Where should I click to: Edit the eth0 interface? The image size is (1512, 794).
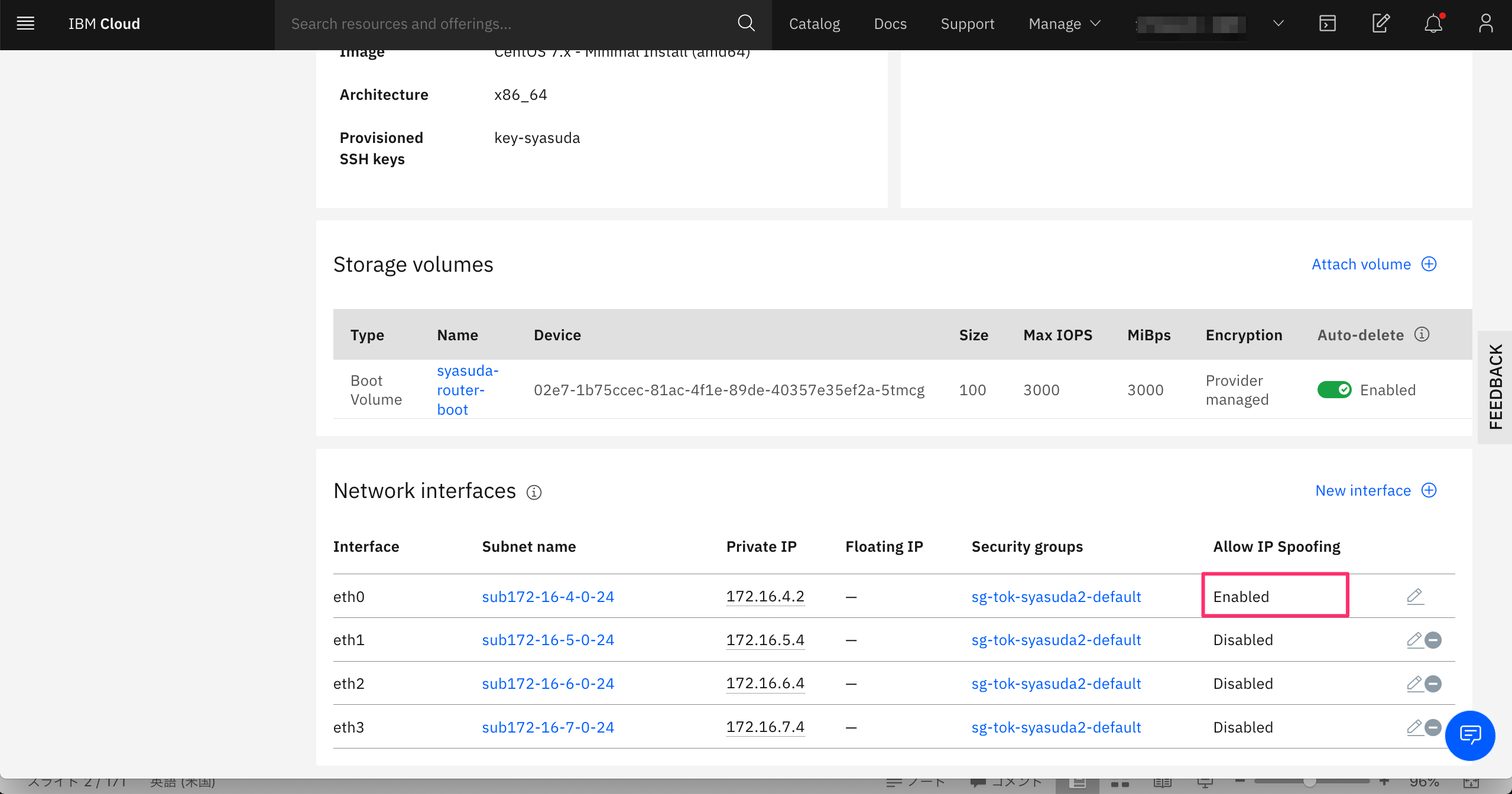coord(1414,596)
